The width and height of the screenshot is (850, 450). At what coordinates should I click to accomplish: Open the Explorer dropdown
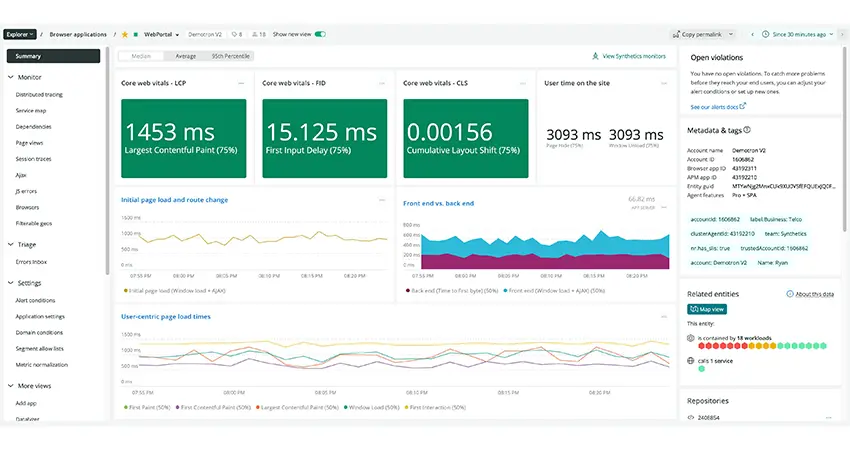click(x=20, y=34)
